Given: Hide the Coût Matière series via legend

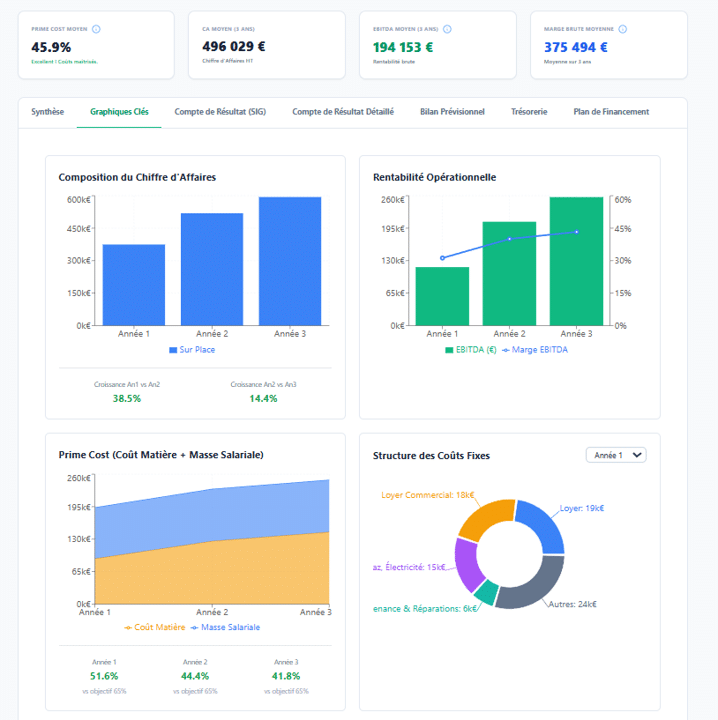Looking at the screenshot, I should pos(155,627).
